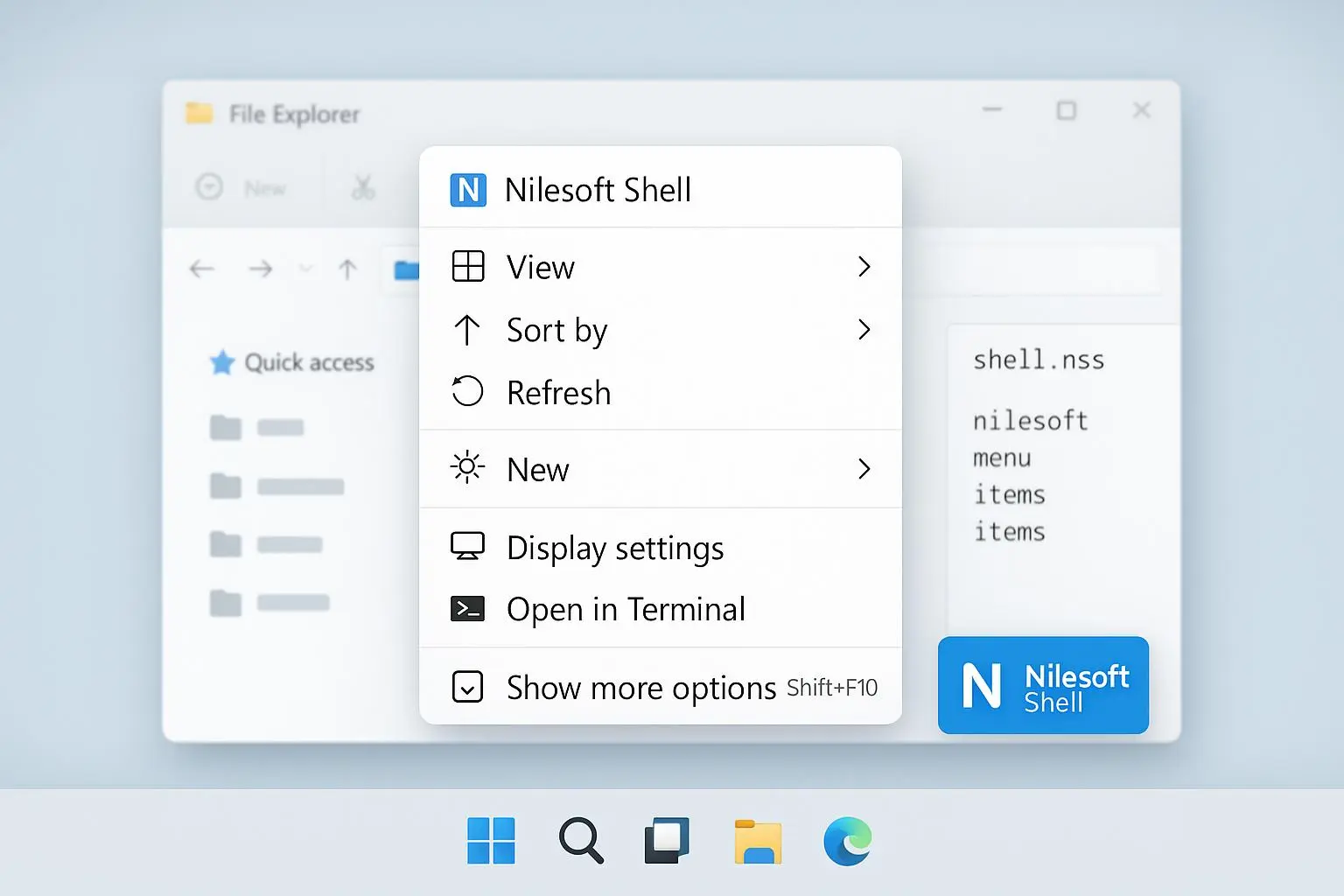Click the shell.nss file name
Screen dimensions: 1344x896
coord(1039,360)
